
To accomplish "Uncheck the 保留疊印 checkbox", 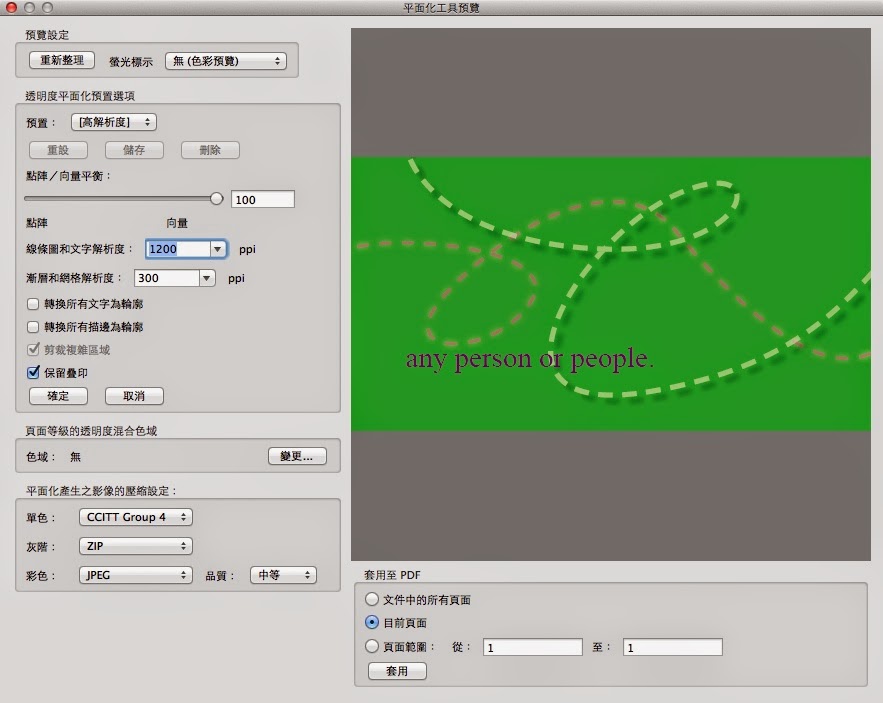I will (33, 373).
